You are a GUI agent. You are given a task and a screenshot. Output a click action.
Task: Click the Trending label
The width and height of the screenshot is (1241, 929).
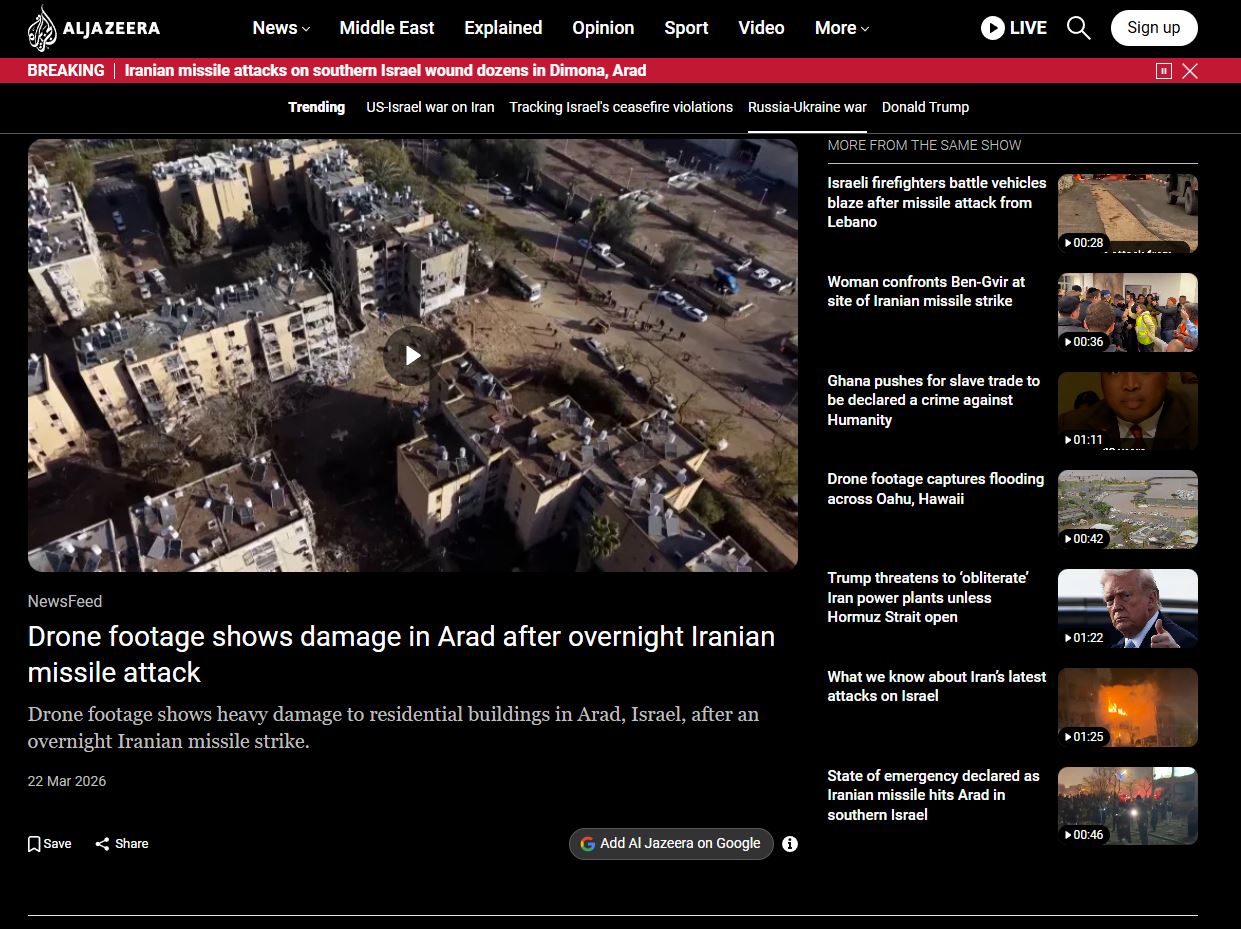316,107
